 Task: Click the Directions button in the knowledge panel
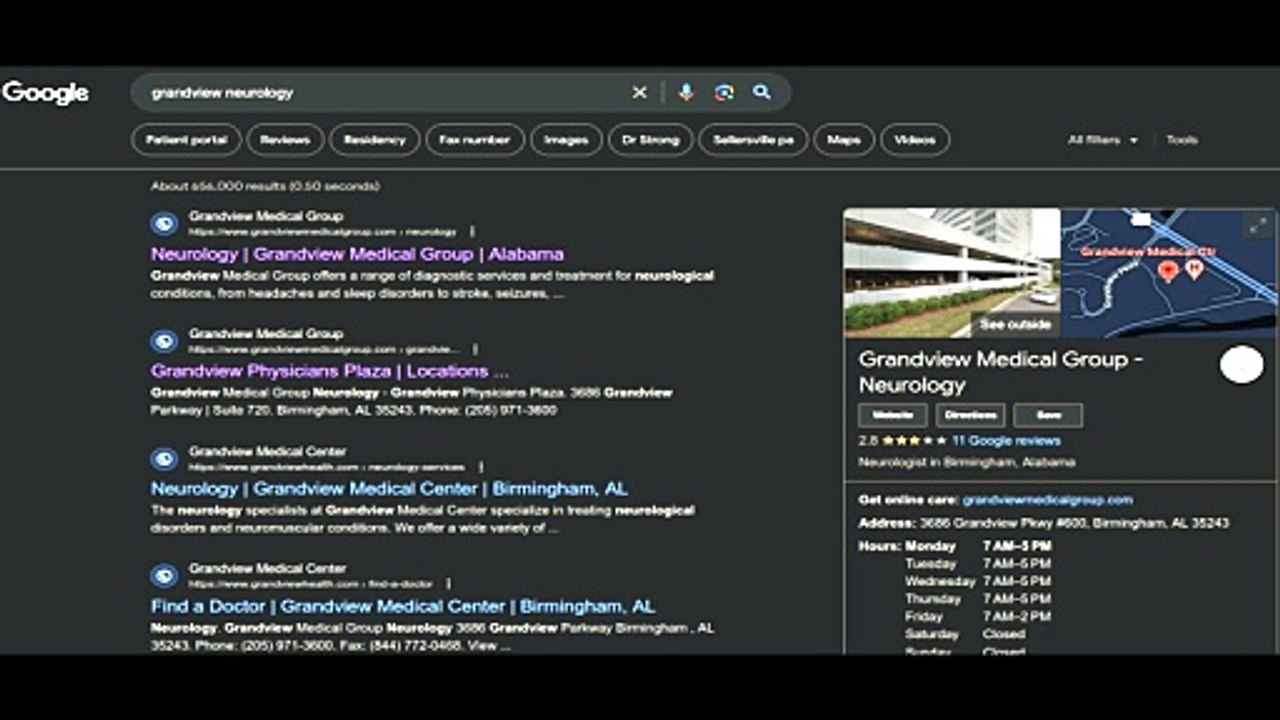pos(970,415)
